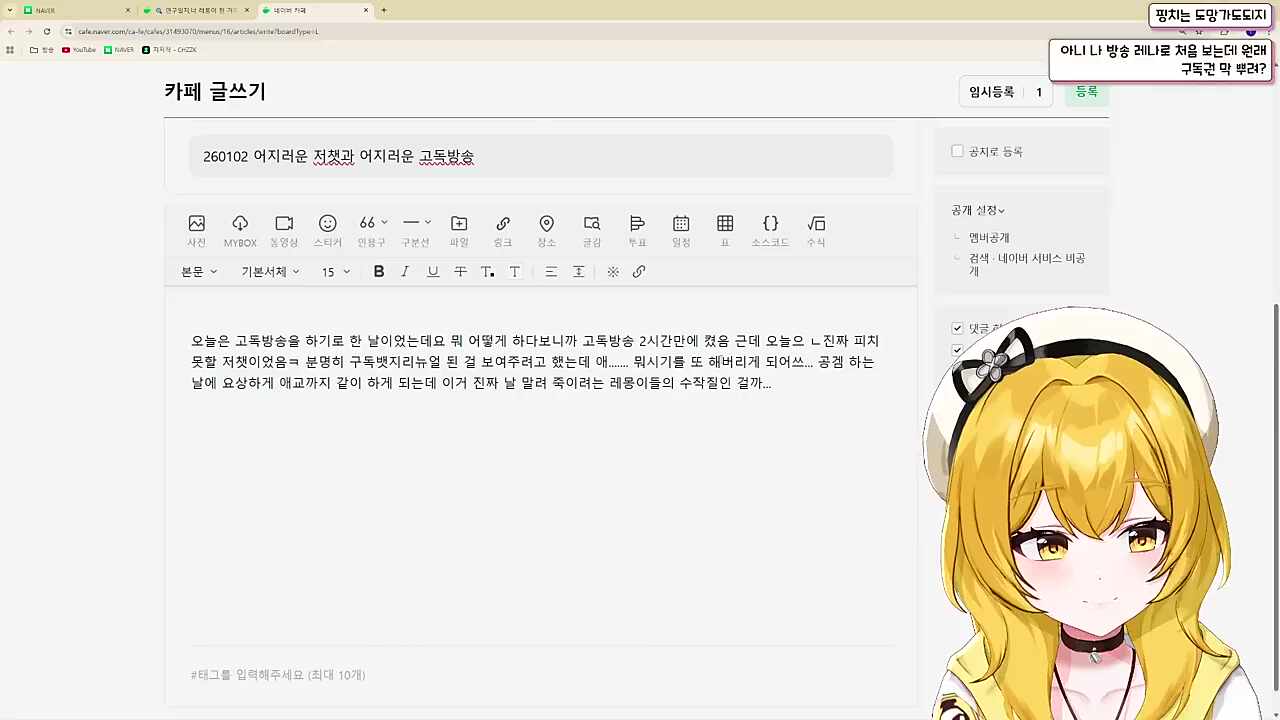The height and width of the screenshot is (720, 1280).
Task: Open the NAVER bookmark in bookmarks bar
Action: (x=119, y=50)
